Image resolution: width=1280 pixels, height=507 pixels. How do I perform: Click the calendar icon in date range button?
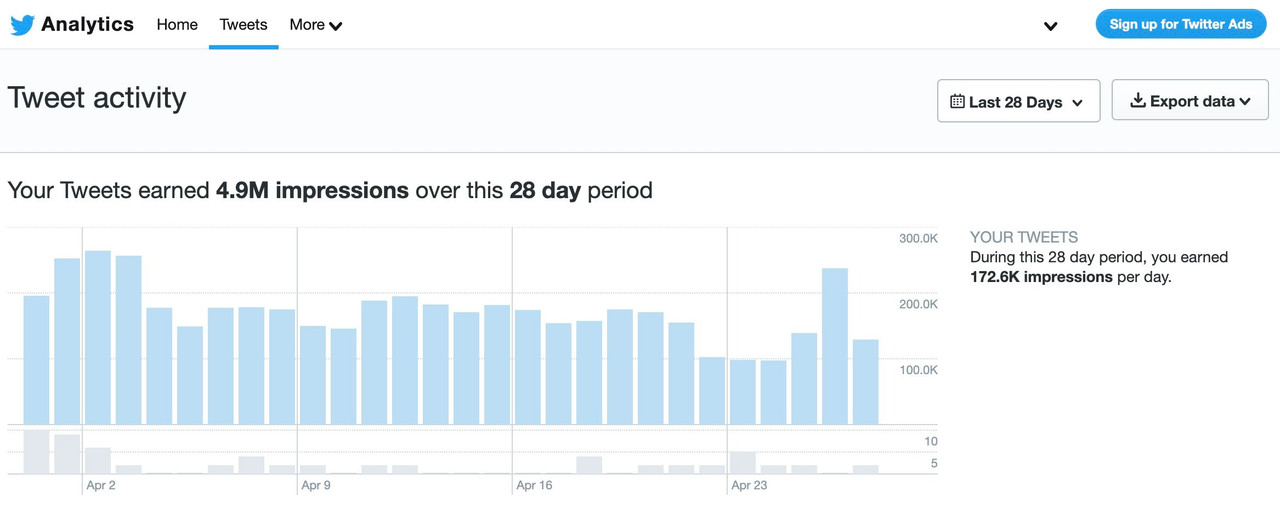(x=957, y=101)
